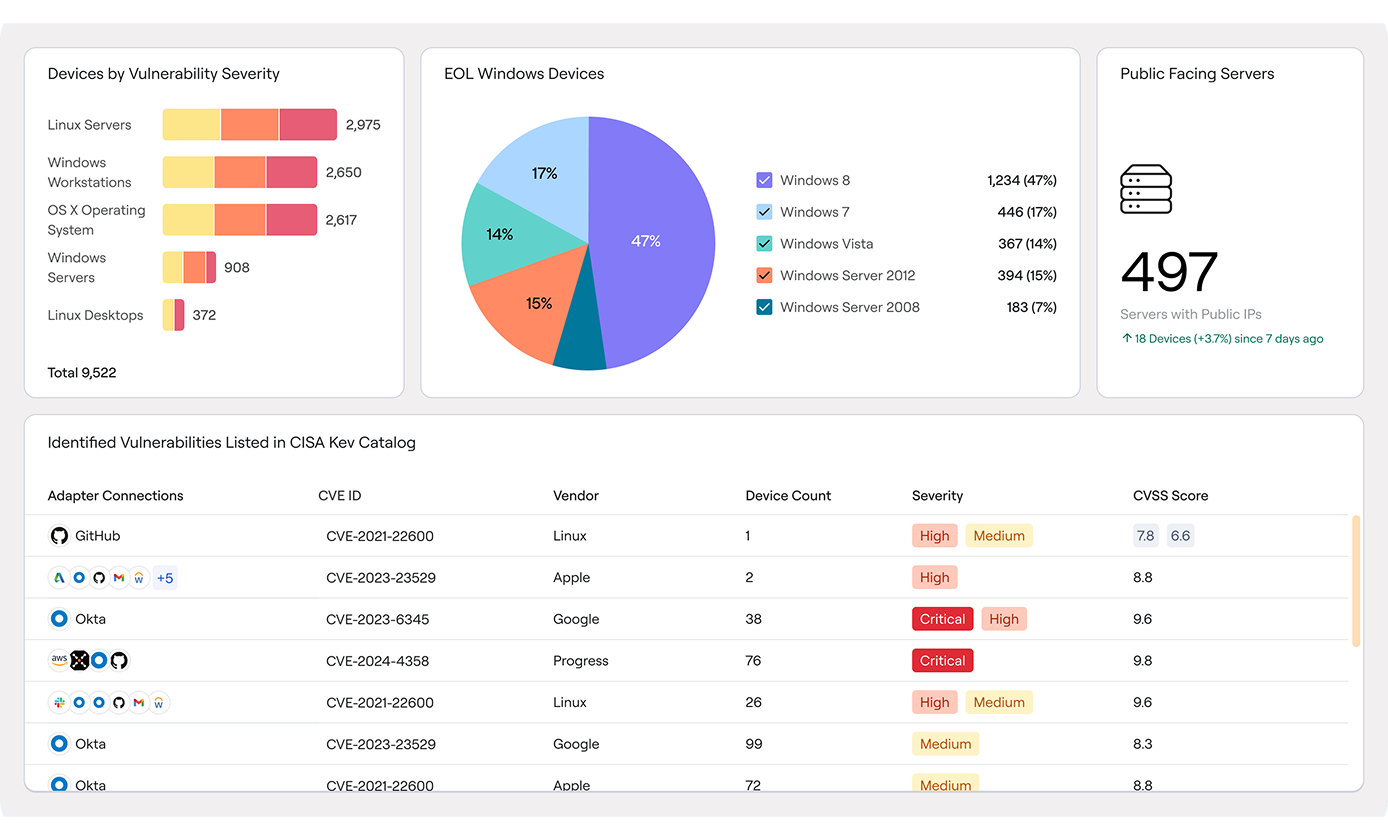The width and height of the screenshot is (1388, 840).
Task: Click the Critical severity badge for CVE-2024-4358
Action: pyautogui.click(x=942, y=660)
